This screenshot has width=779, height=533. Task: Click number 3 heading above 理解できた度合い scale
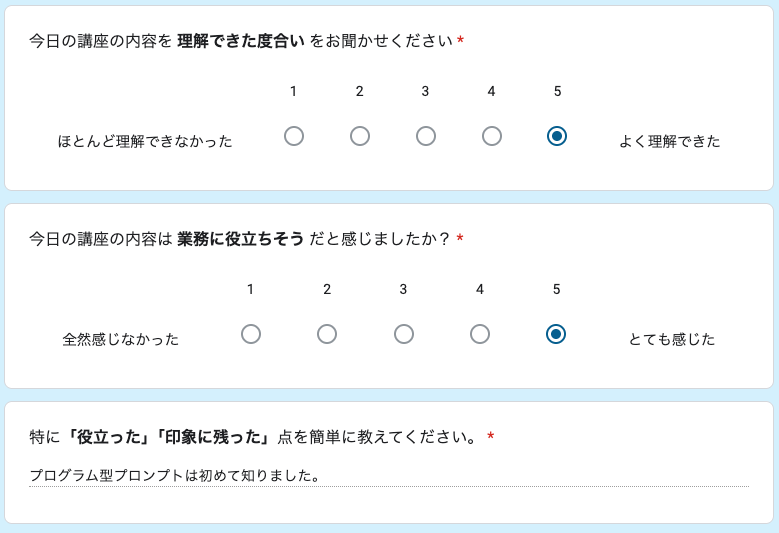(x=425, y=92)
